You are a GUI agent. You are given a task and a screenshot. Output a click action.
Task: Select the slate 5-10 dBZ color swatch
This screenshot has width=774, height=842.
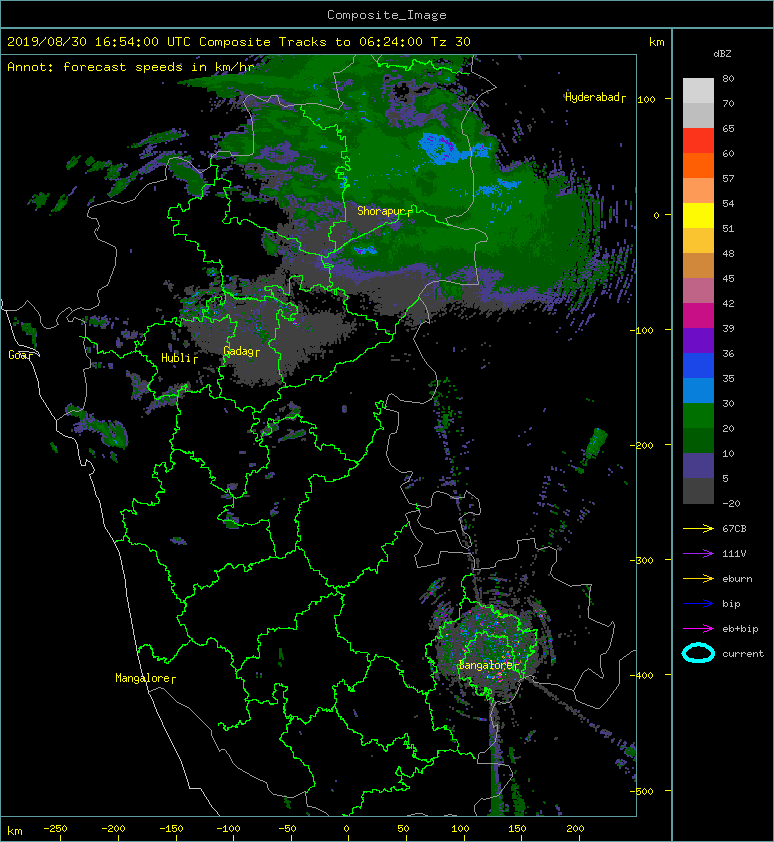point(698,466)
